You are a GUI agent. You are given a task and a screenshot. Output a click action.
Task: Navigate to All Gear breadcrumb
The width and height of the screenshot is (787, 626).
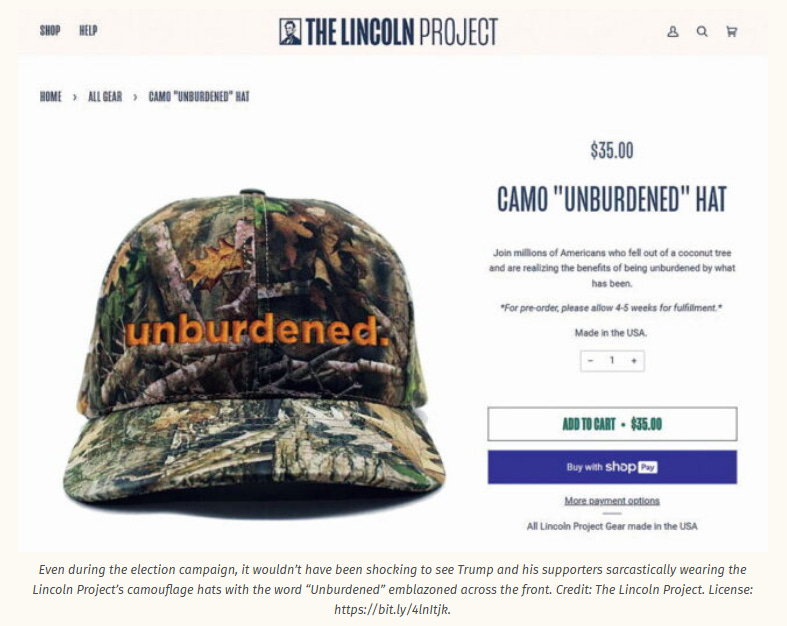tap(105, 96)
